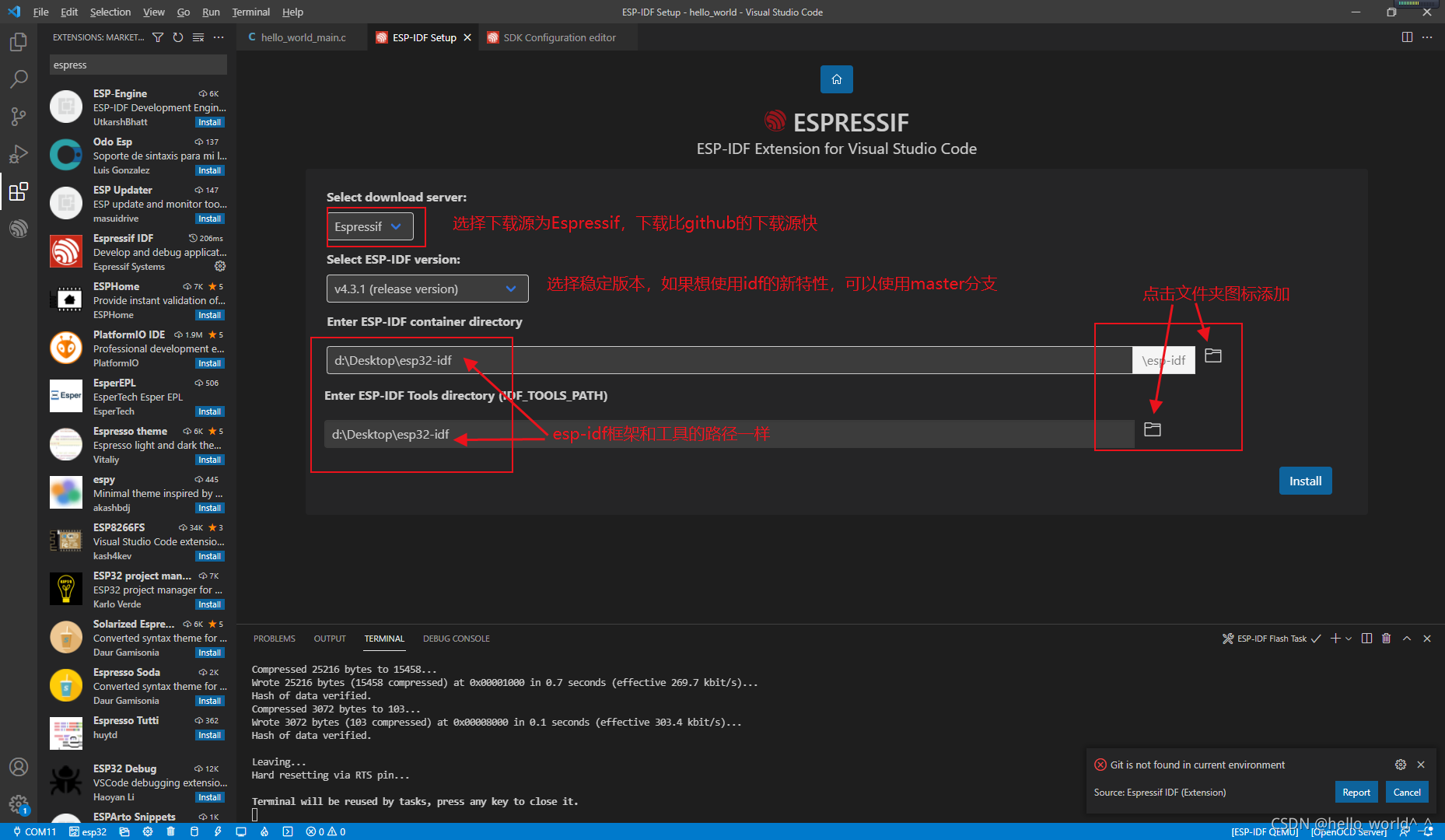Kill terminal with trash icon
This screenshot has height=840, width=1445.
click(x=1386, y=639)
